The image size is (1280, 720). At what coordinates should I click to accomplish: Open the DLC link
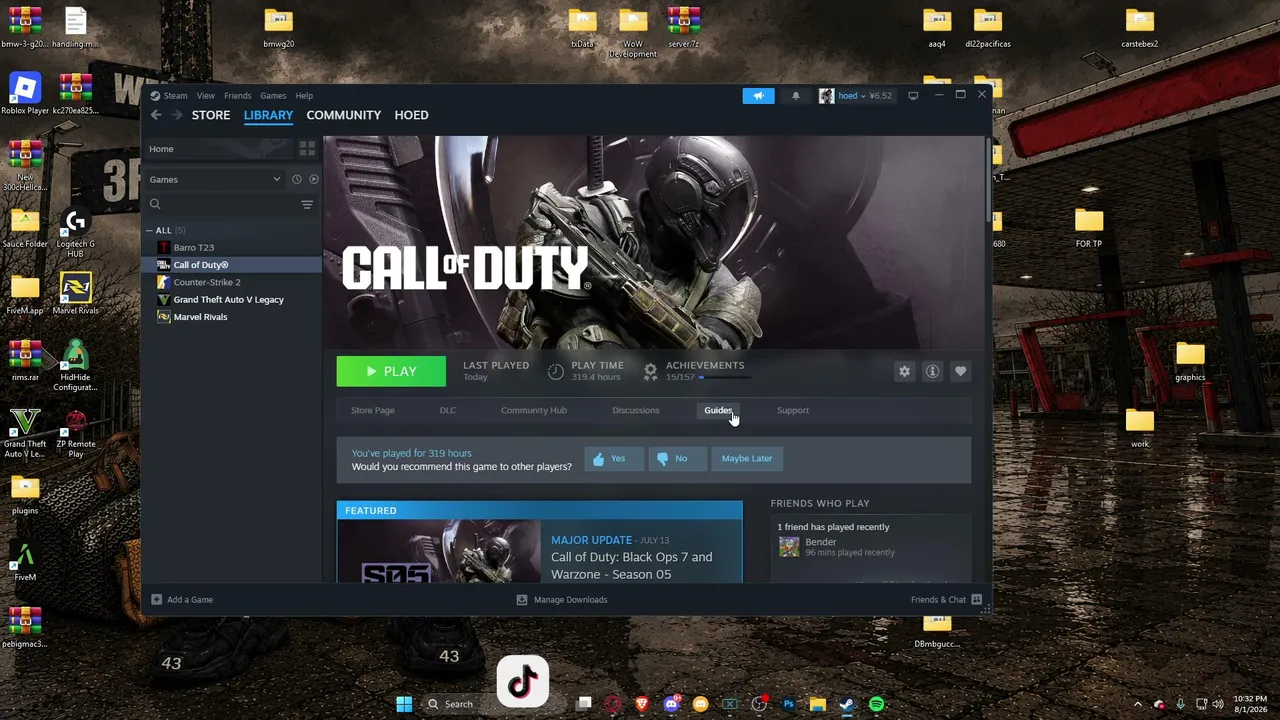point(448,411)
